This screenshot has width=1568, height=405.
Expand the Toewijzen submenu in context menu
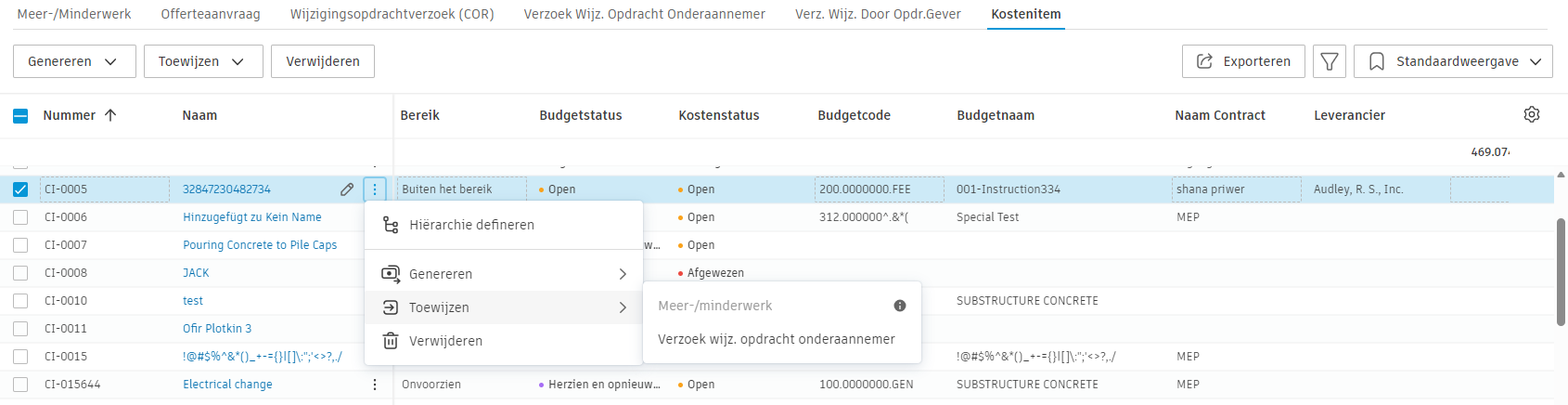504,307
